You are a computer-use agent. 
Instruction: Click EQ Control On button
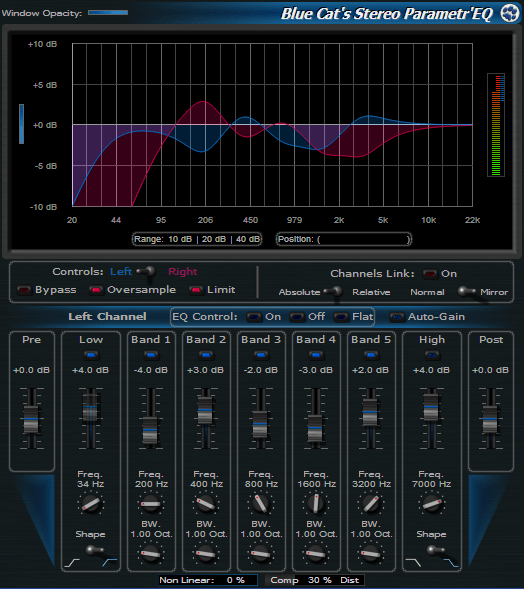pos(254,317)
